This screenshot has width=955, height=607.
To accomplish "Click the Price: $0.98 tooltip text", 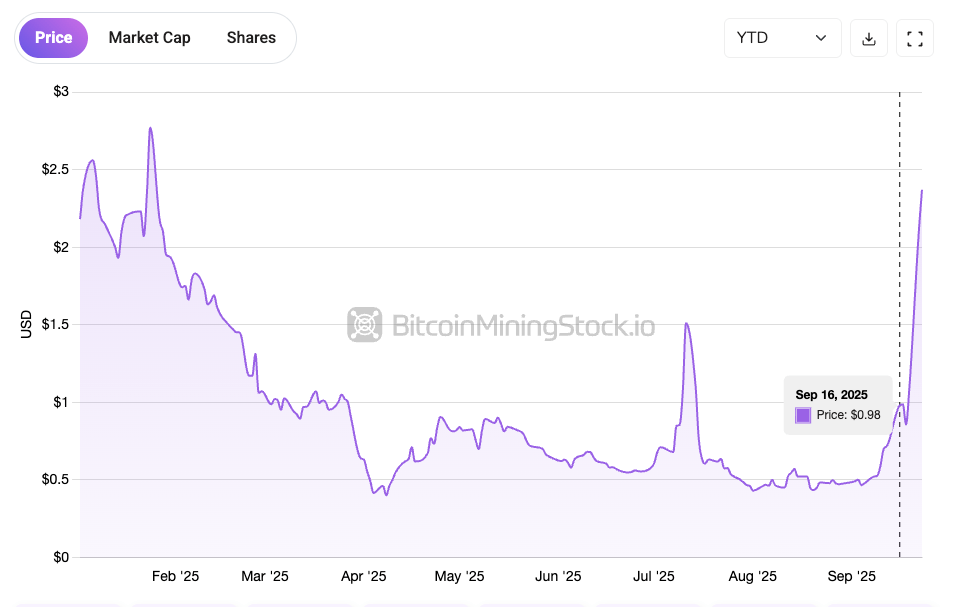I will 848,415.
